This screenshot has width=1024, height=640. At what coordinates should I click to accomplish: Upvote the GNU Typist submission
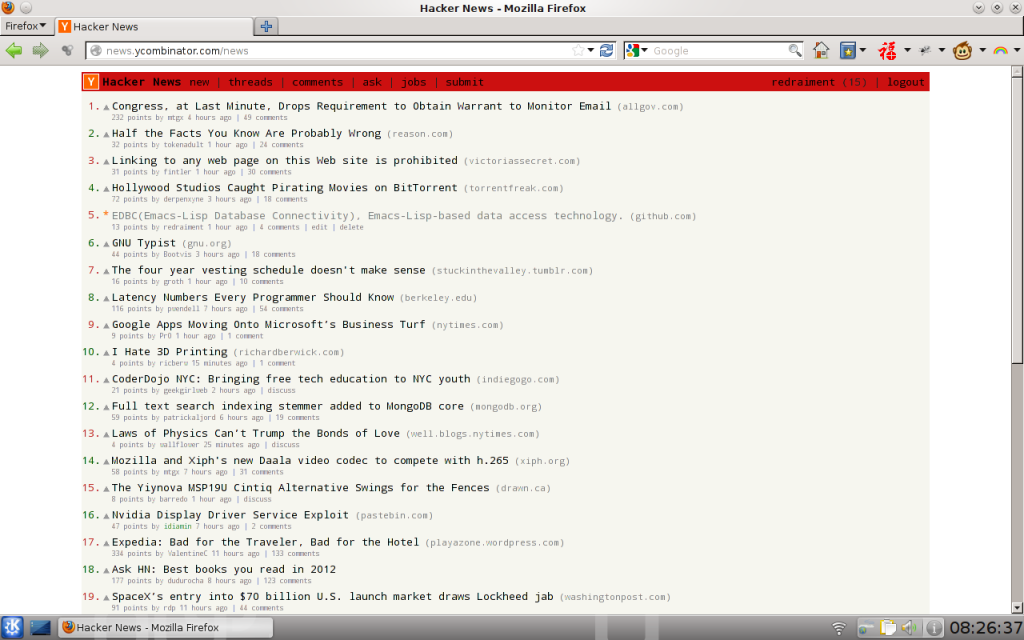[106, 242]
